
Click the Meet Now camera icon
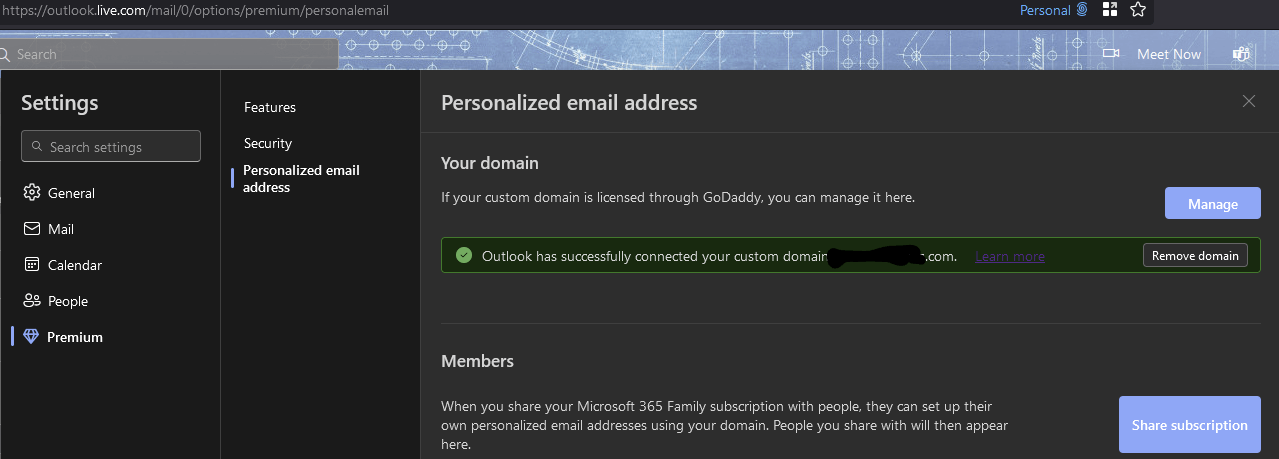[x=1110, y=54]
